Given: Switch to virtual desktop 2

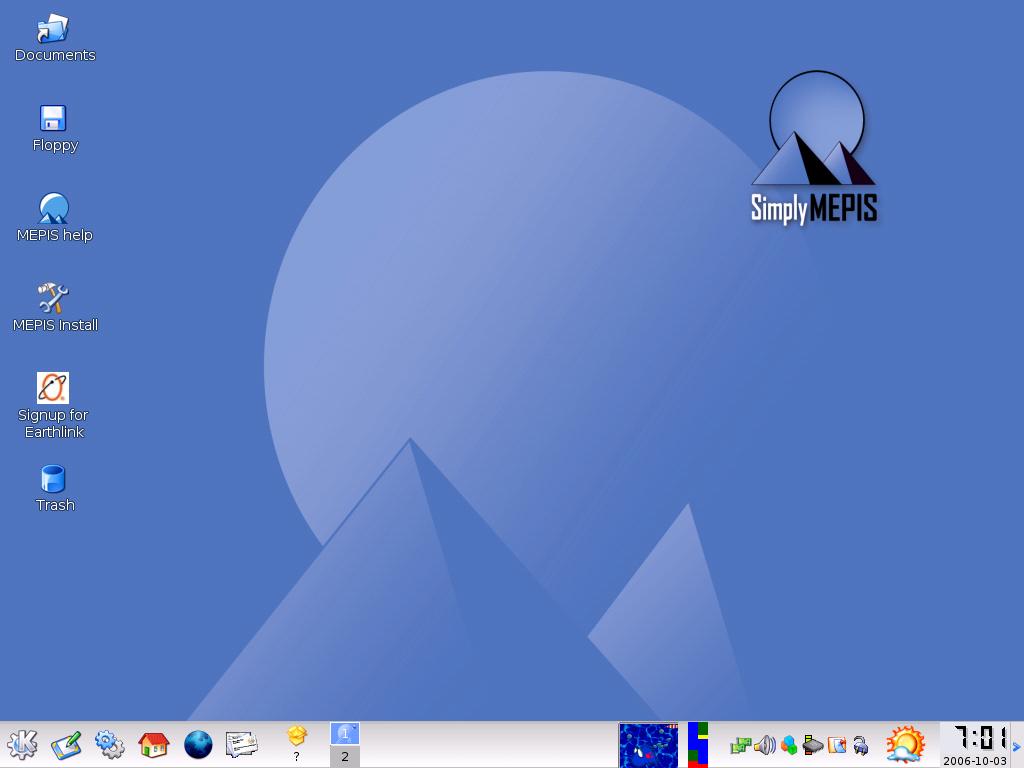Looking at the screenshot, I should [344, 757].
